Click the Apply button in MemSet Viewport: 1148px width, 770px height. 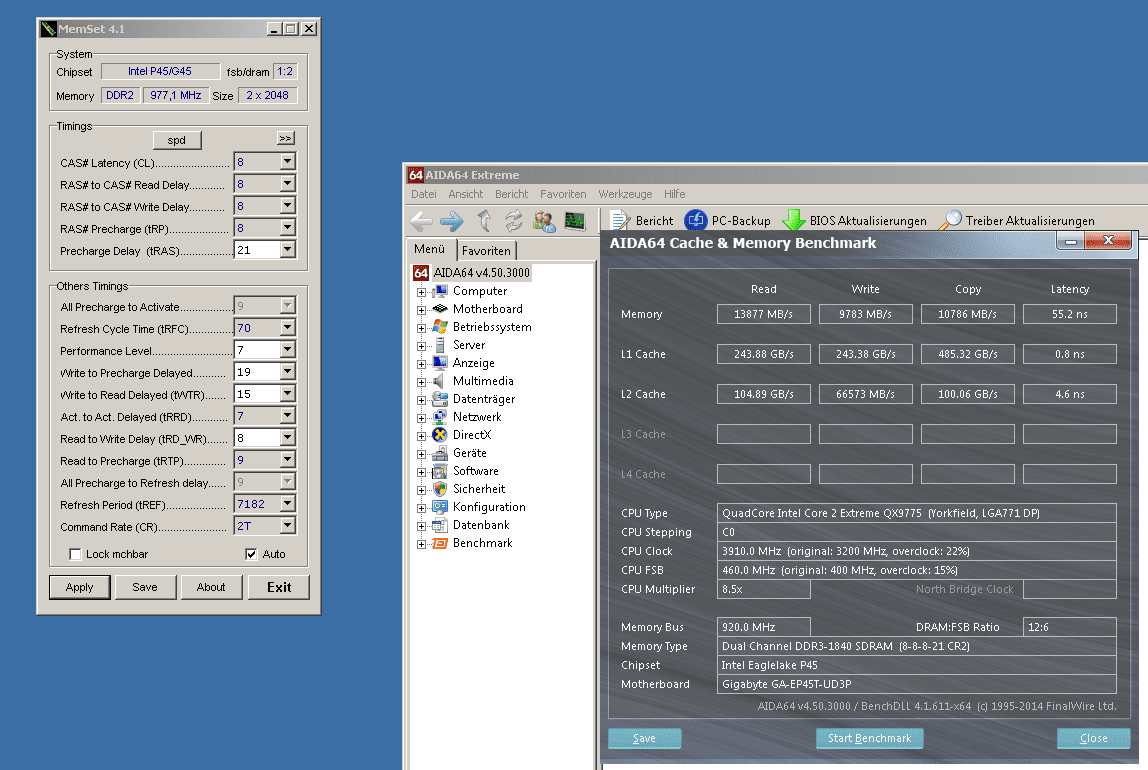(80, 587)
